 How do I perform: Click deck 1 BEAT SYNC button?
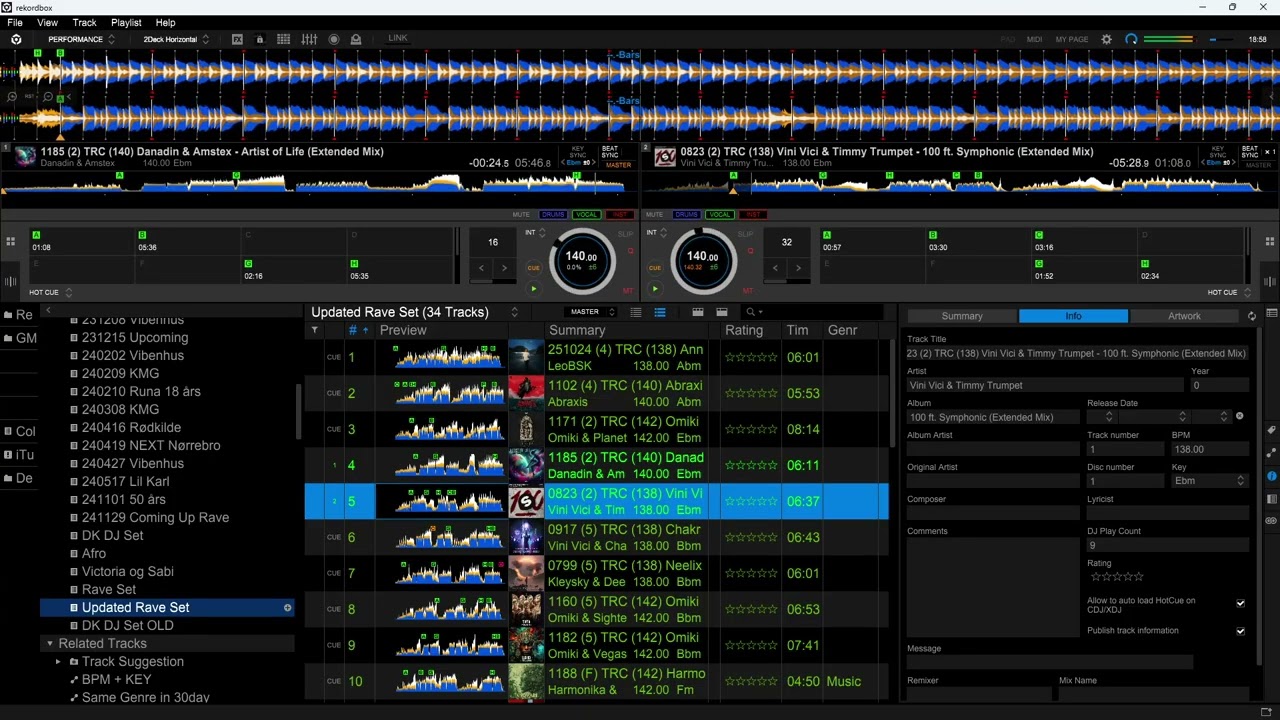tap(610, 152)
